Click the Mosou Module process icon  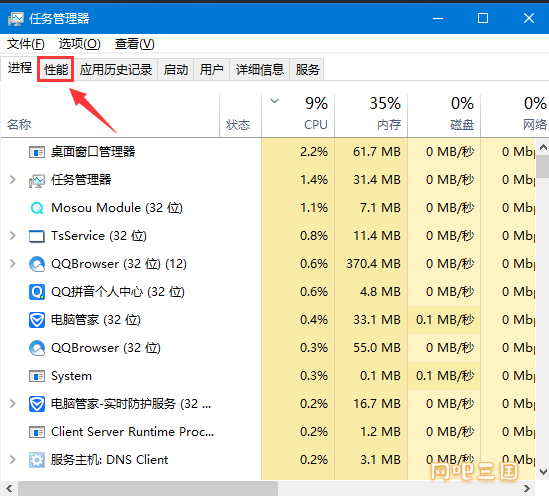point(37,208)
